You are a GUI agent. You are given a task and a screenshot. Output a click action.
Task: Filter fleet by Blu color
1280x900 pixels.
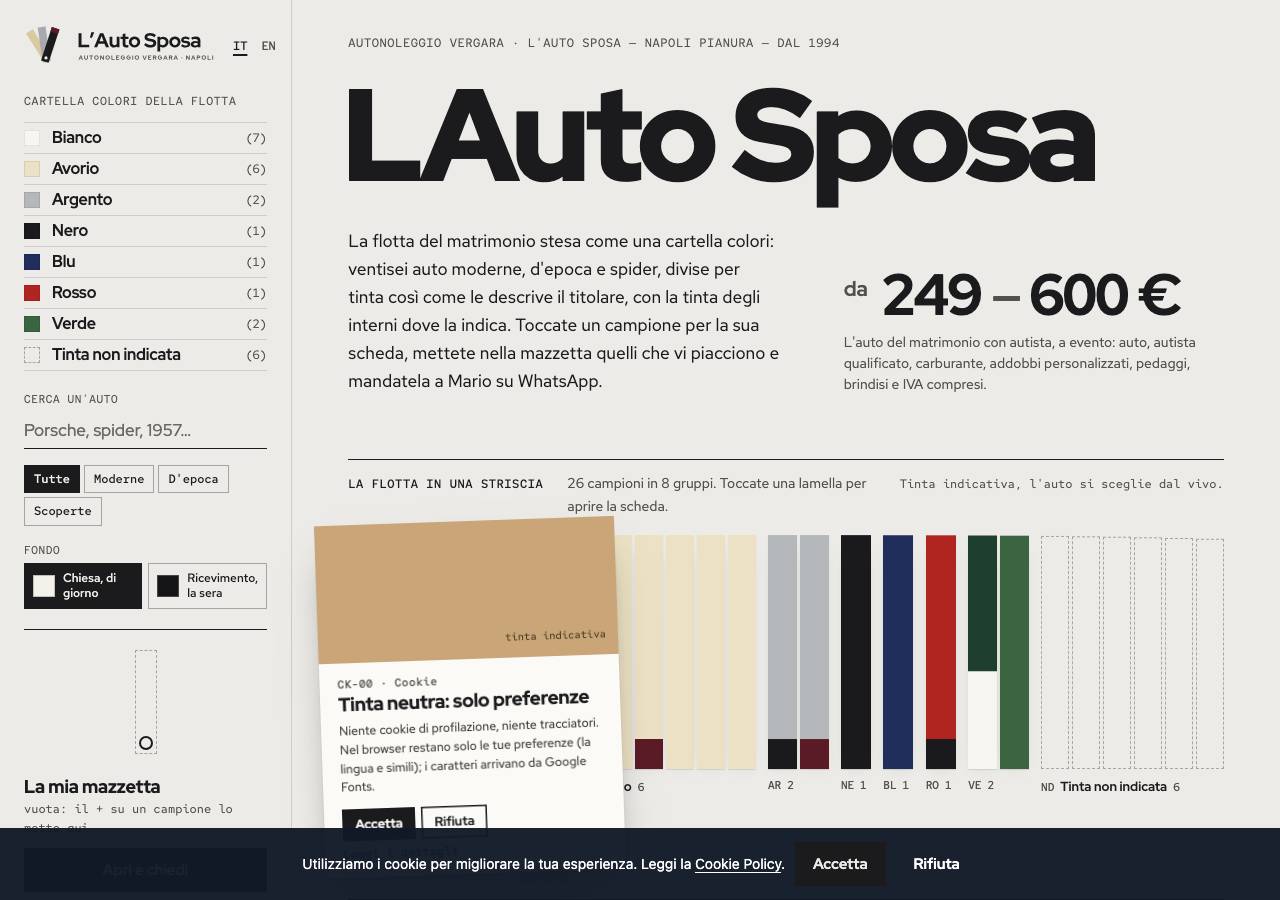(x=145, y=262)
